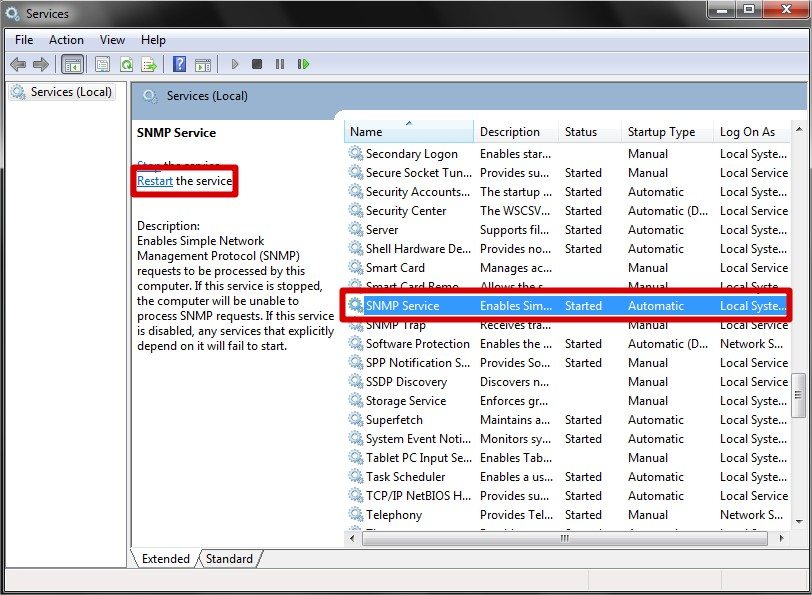Image resolution: width=812 pixels, height=595 pixels.
Task: Switch to the Standard tab
Action: coord(229,559)
